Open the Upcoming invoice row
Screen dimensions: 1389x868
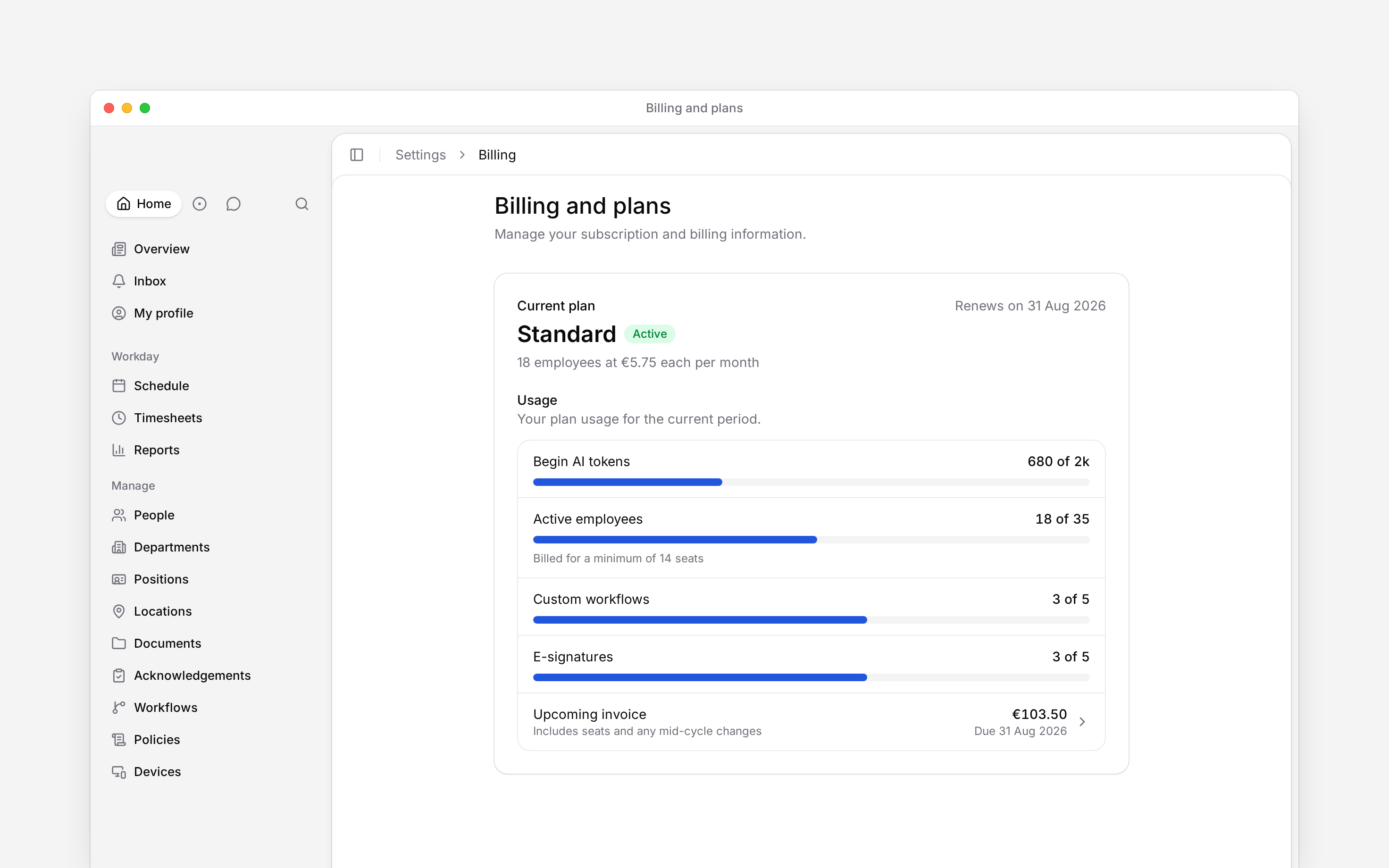point(811,722)
